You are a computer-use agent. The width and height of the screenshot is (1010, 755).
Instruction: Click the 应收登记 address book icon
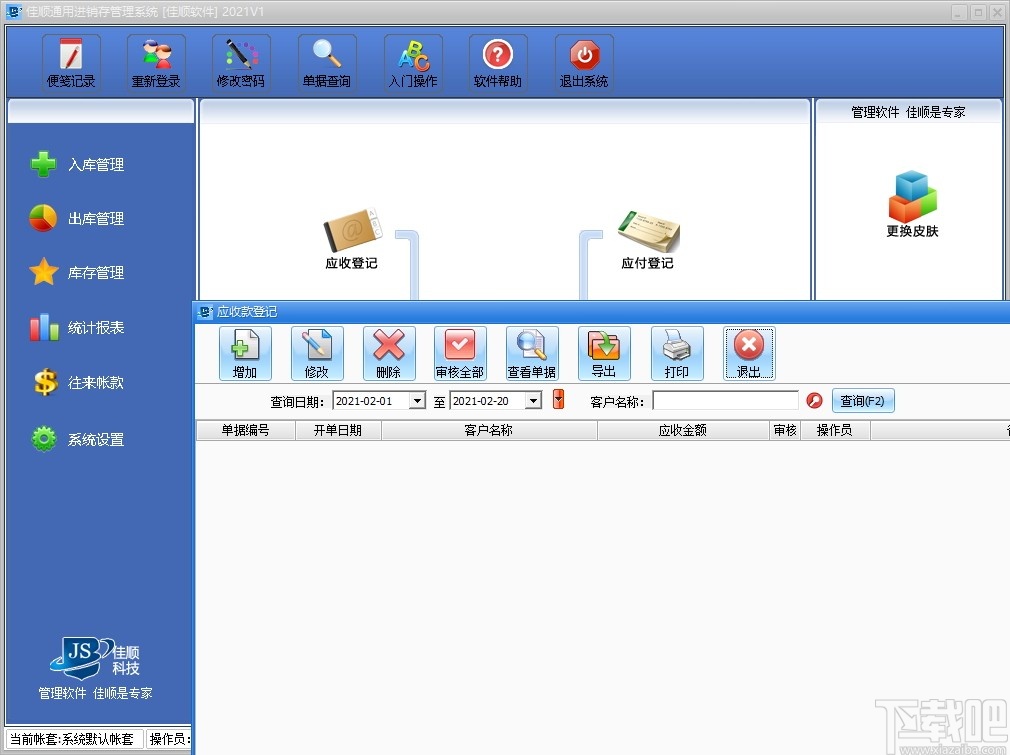coord(352,239)
